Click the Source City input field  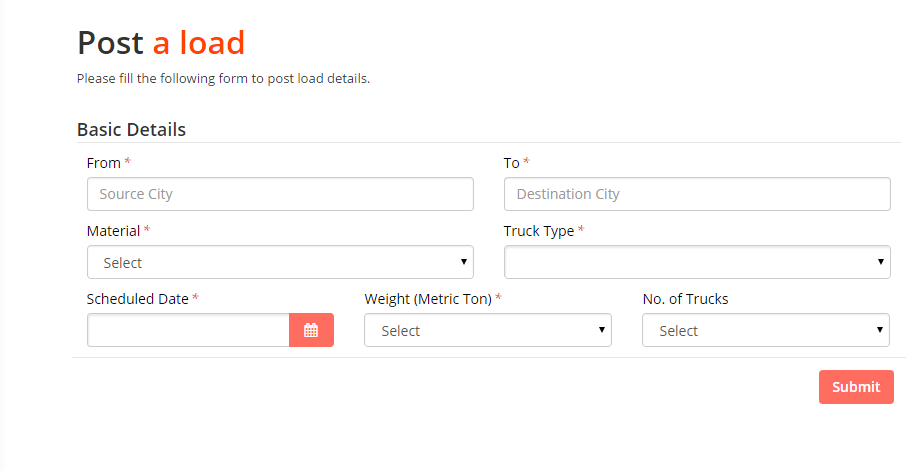click(x=280, y=194)
